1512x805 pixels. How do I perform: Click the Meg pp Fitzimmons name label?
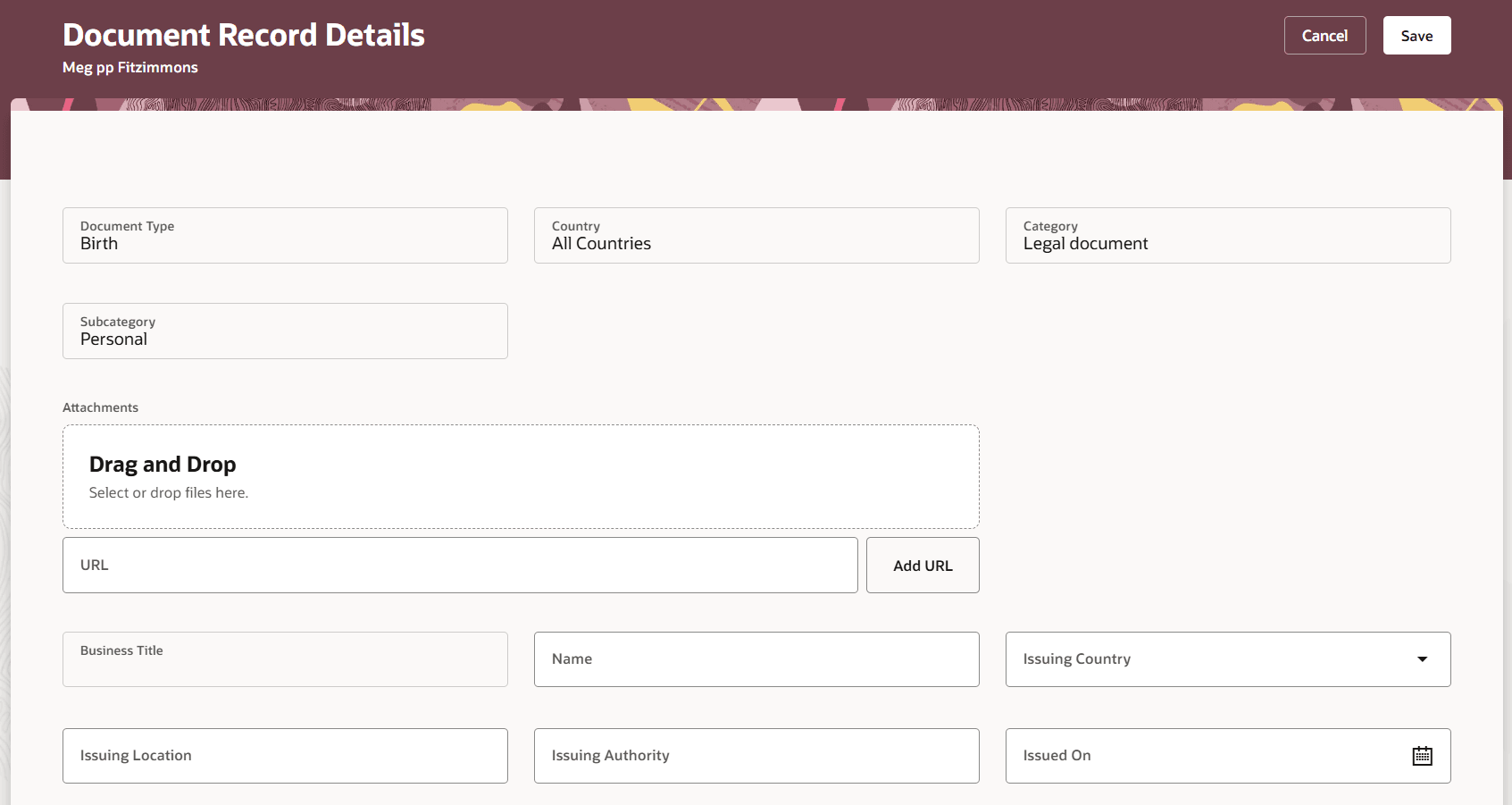tap(129, 67)
